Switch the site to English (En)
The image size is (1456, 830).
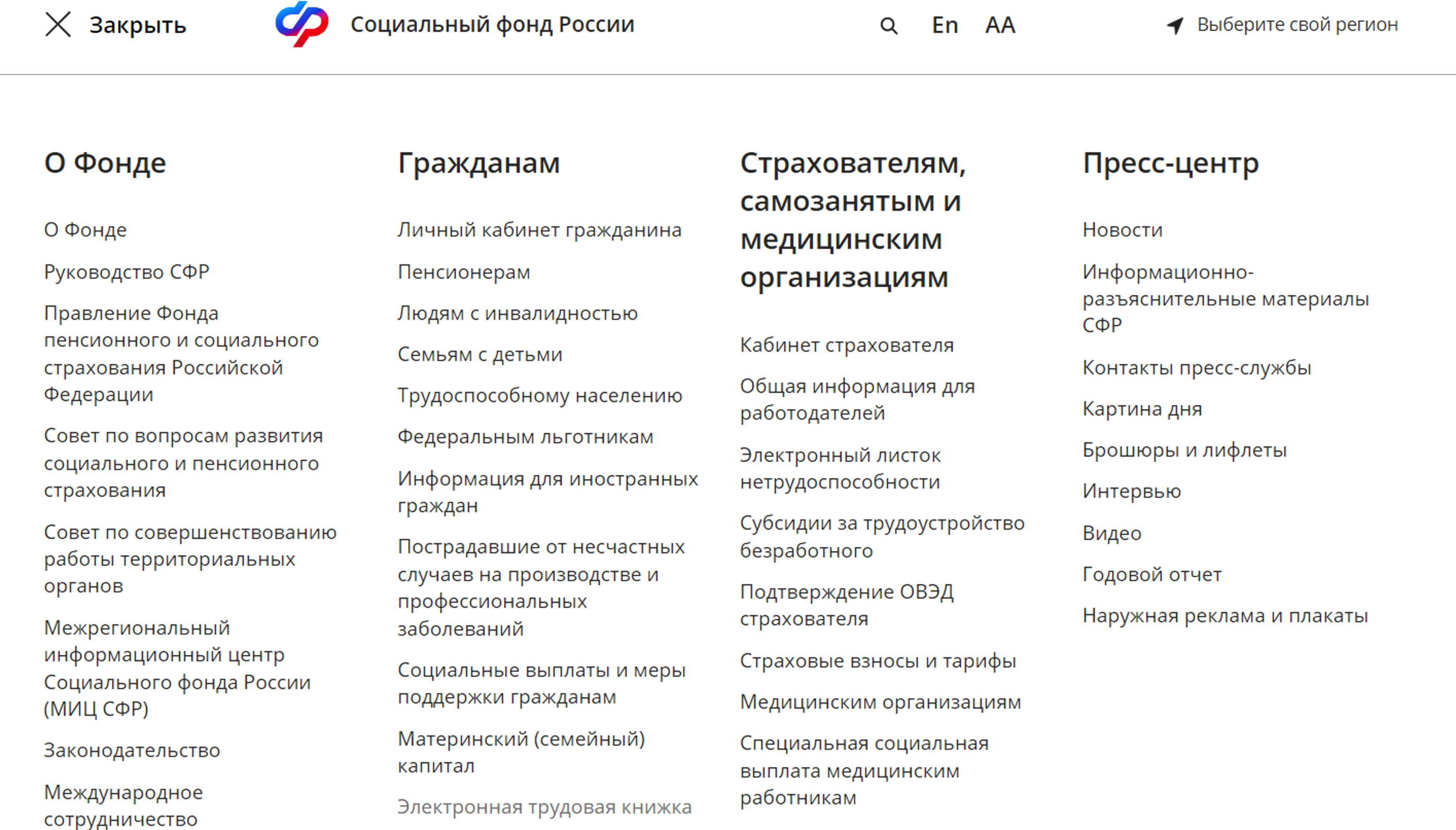pos(945,25)
